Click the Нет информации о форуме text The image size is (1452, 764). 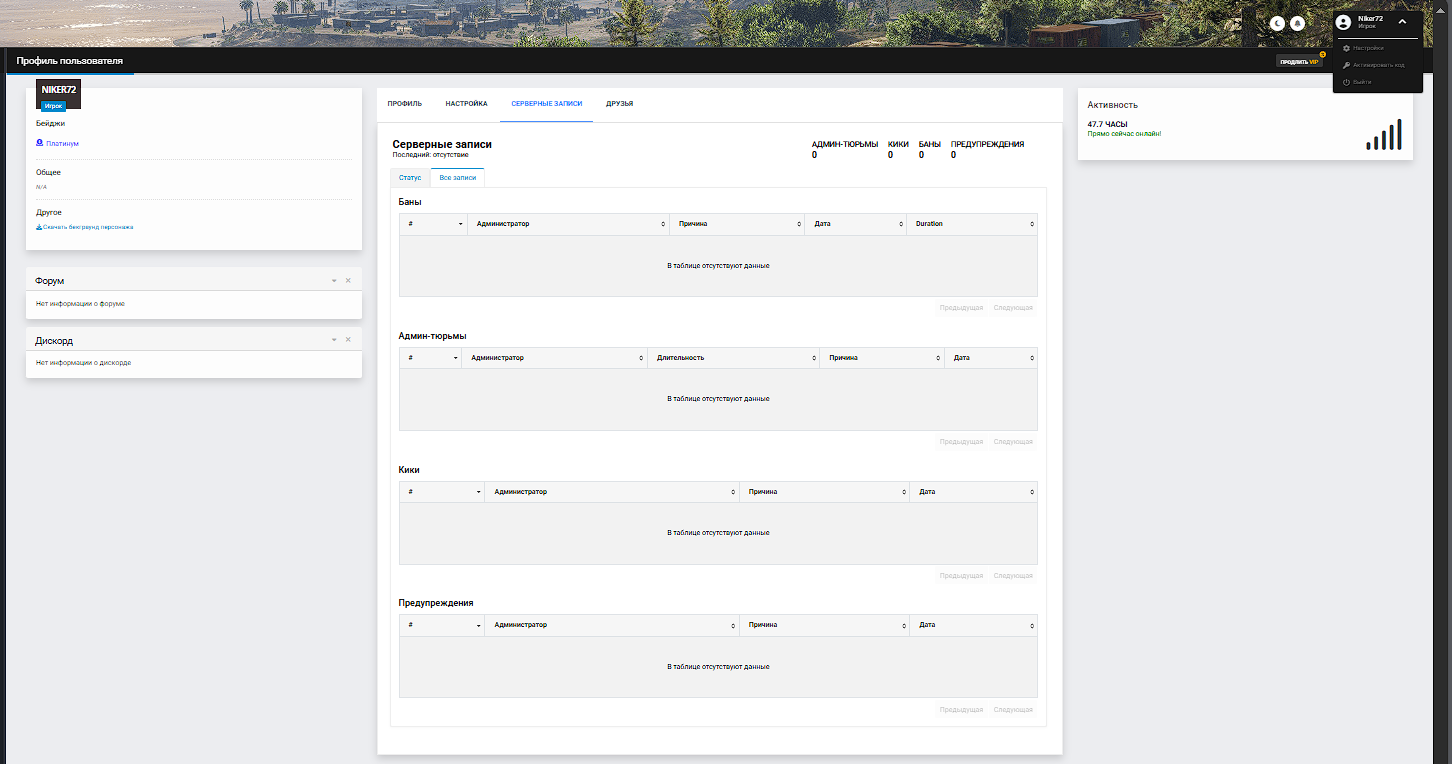coord(80,303)
